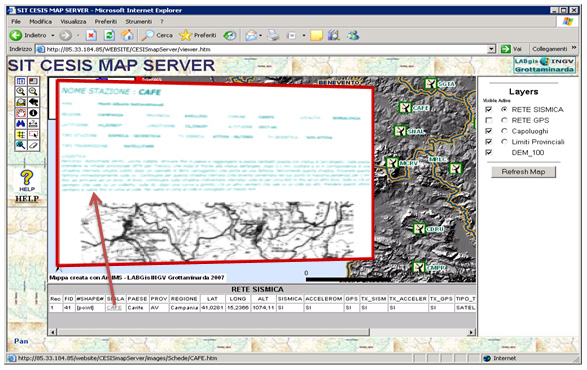Set RETE SISMICA as active layer
This screenshot has height=370, width=587.
point(504,109)
